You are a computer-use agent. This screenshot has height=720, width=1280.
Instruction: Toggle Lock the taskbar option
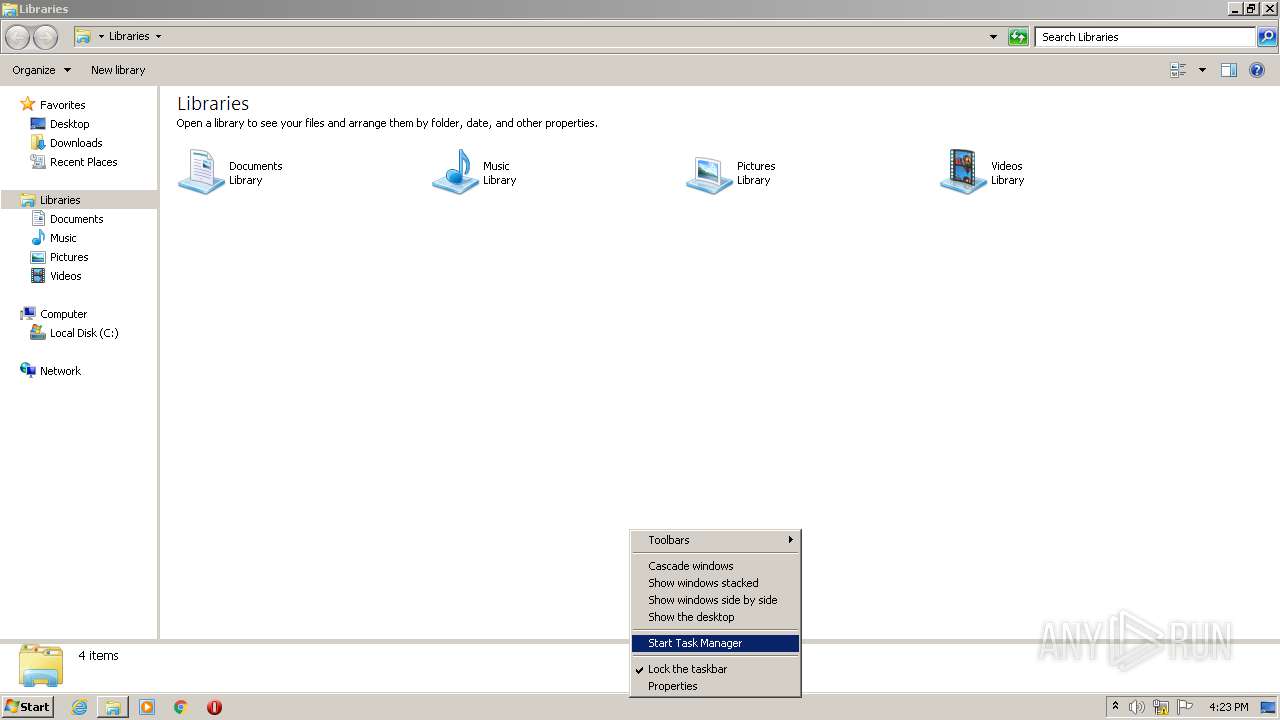pos(715,669)
